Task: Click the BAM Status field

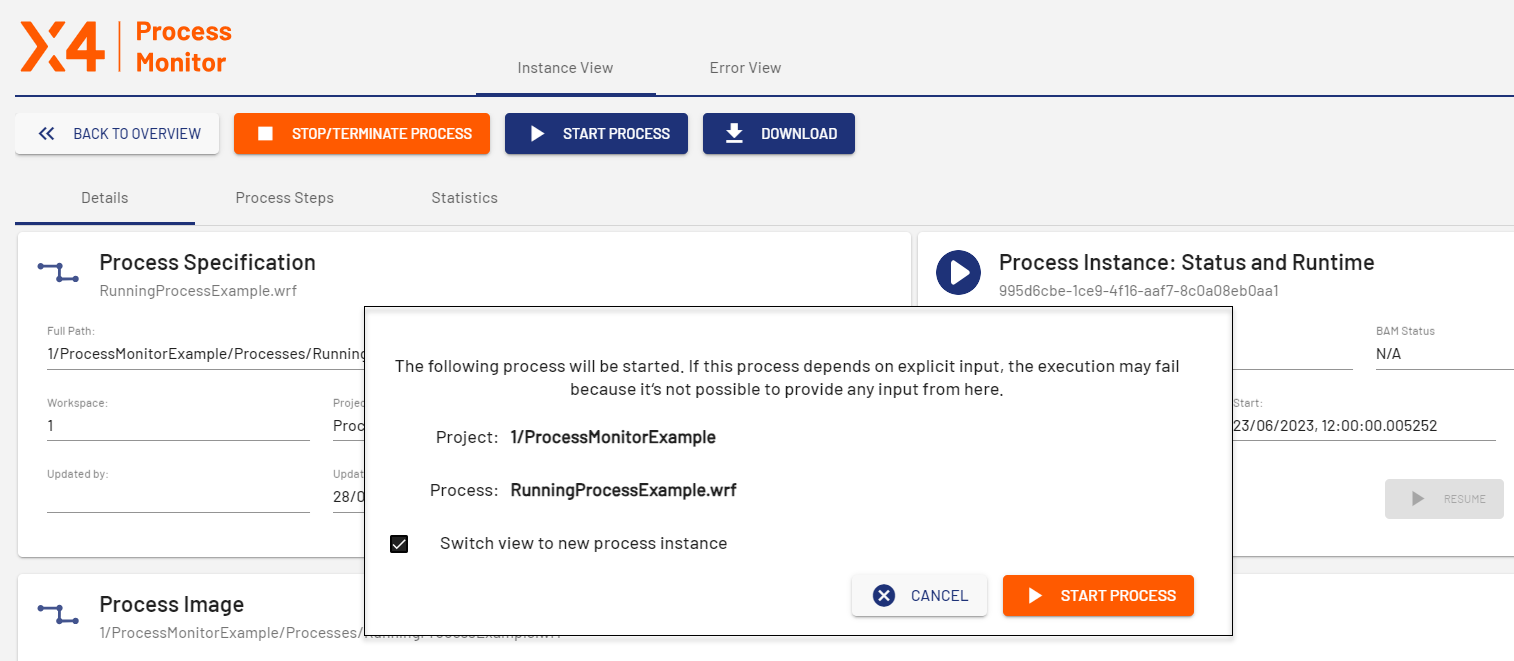Action: [x=1443, y=354]
